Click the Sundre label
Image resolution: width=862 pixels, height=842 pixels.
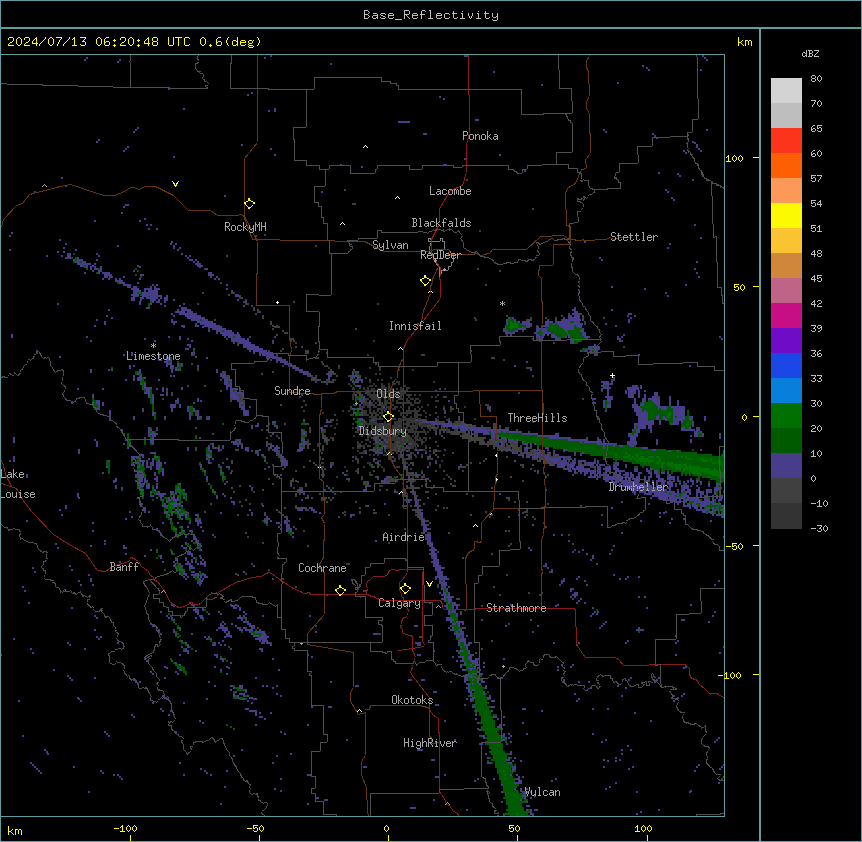pos(292,391)
